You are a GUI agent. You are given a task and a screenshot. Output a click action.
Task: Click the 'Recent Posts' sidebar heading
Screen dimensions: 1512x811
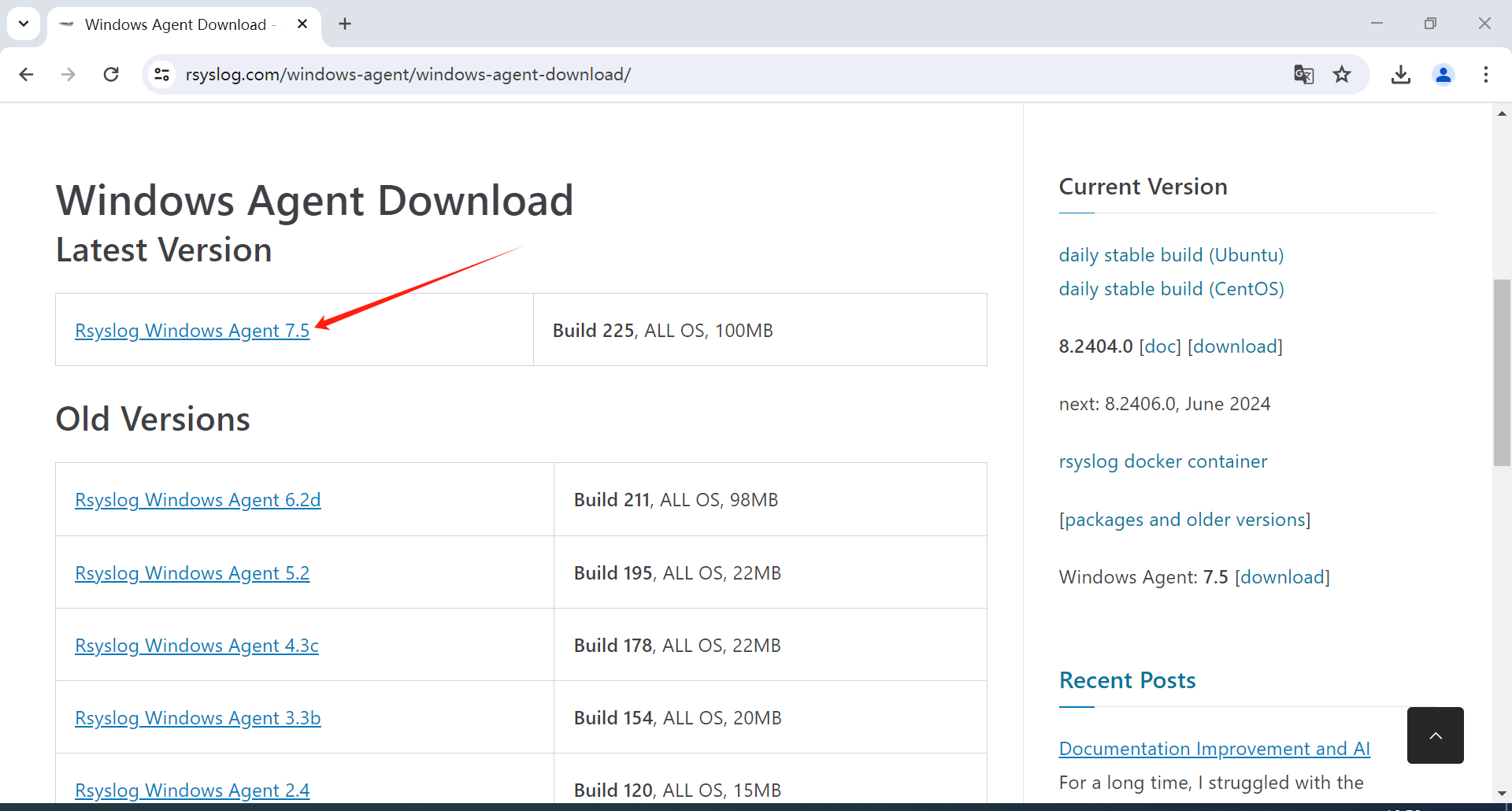[x=1127, y=680]
